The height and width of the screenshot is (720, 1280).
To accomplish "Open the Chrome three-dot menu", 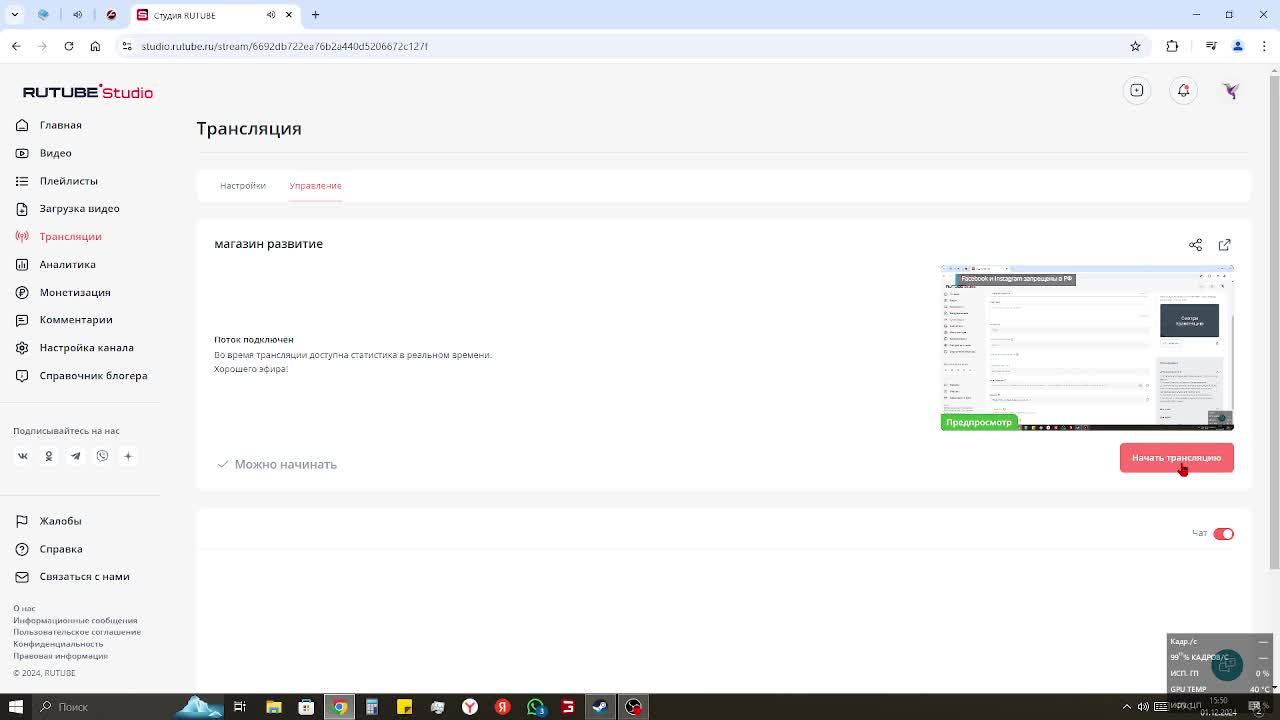I will 1263,46.
